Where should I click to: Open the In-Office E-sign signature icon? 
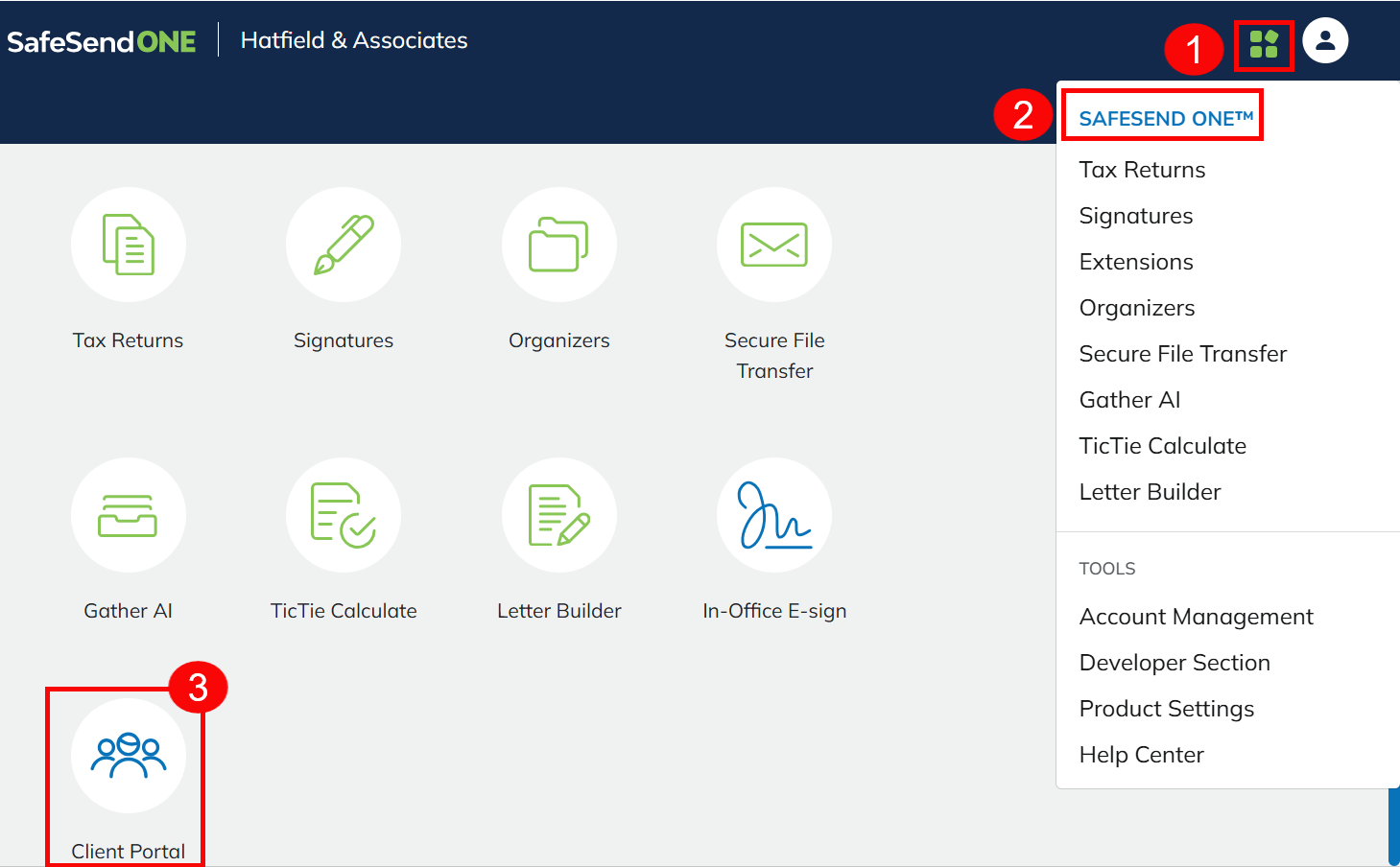[773, 515]
